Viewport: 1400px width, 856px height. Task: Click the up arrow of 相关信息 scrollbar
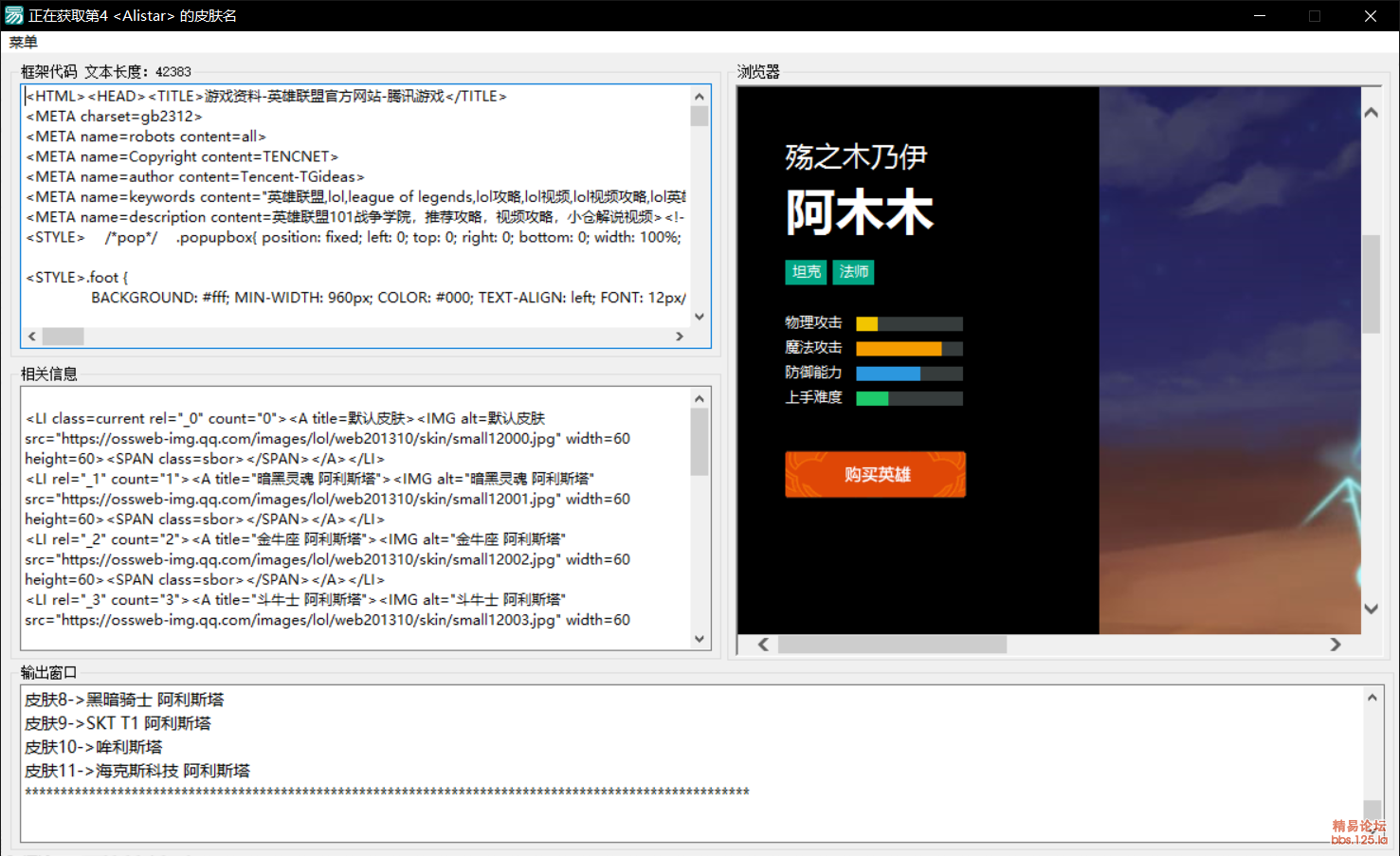(700, 399)
